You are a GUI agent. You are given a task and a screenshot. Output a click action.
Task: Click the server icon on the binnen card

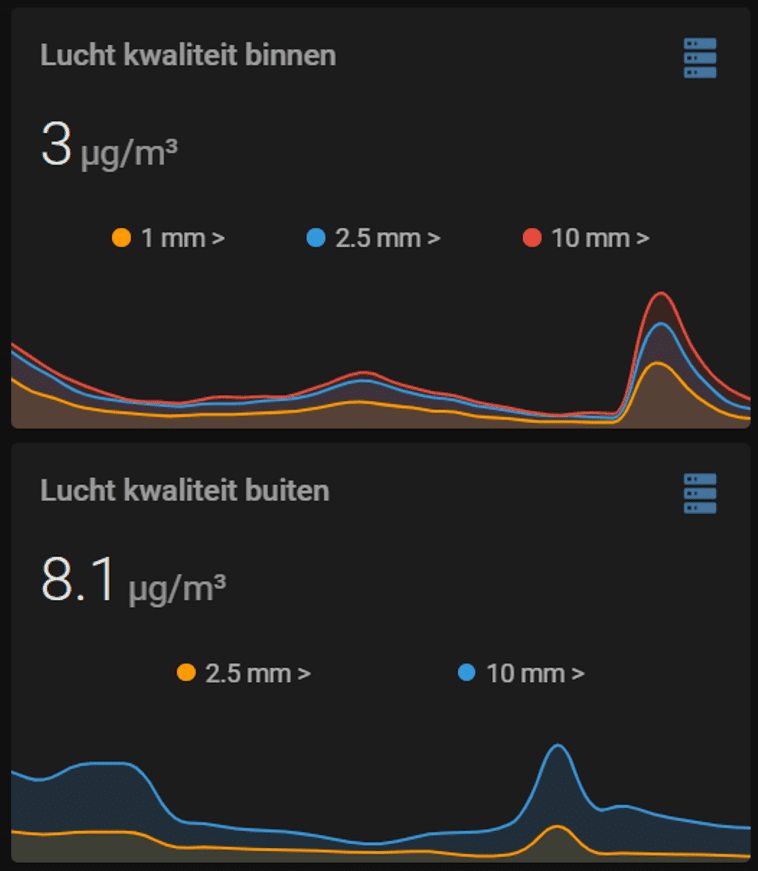[699, 59]
